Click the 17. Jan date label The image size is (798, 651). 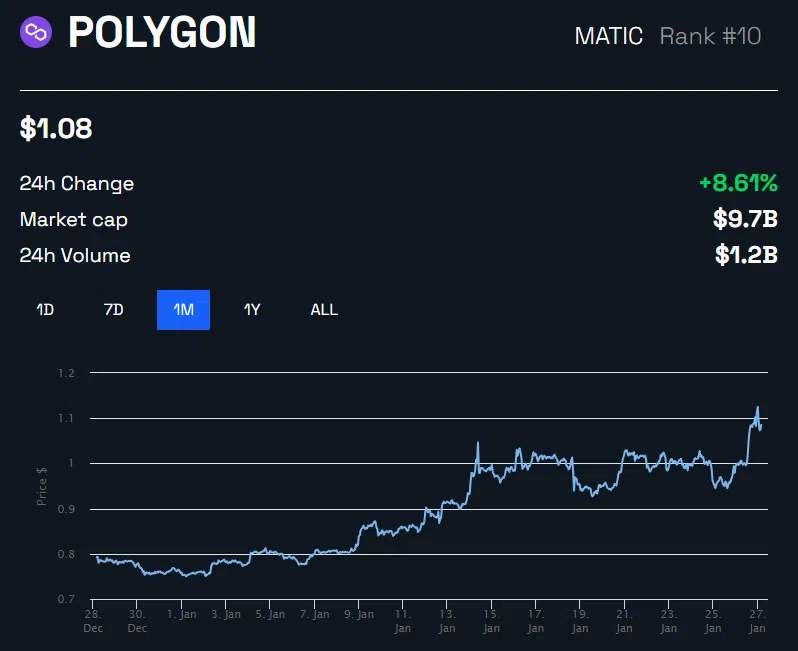click(535, 621)
